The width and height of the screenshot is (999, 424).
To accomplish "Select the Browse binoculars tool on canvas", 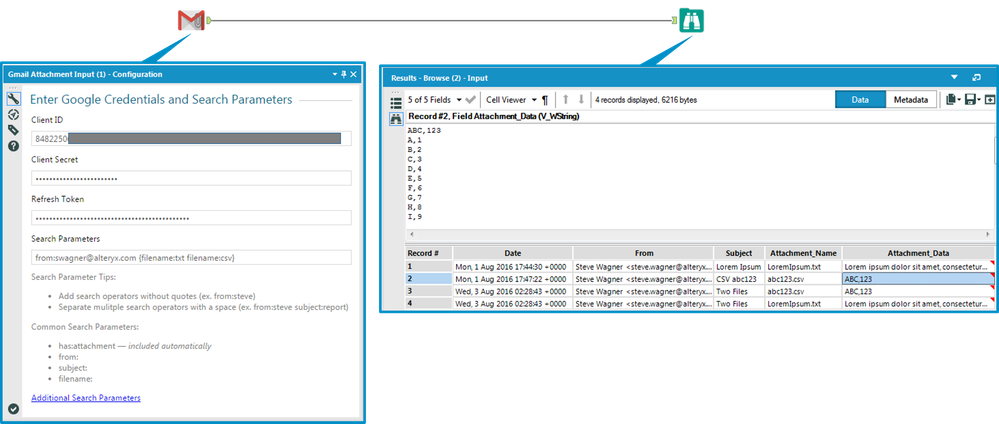I will point(691,20).
